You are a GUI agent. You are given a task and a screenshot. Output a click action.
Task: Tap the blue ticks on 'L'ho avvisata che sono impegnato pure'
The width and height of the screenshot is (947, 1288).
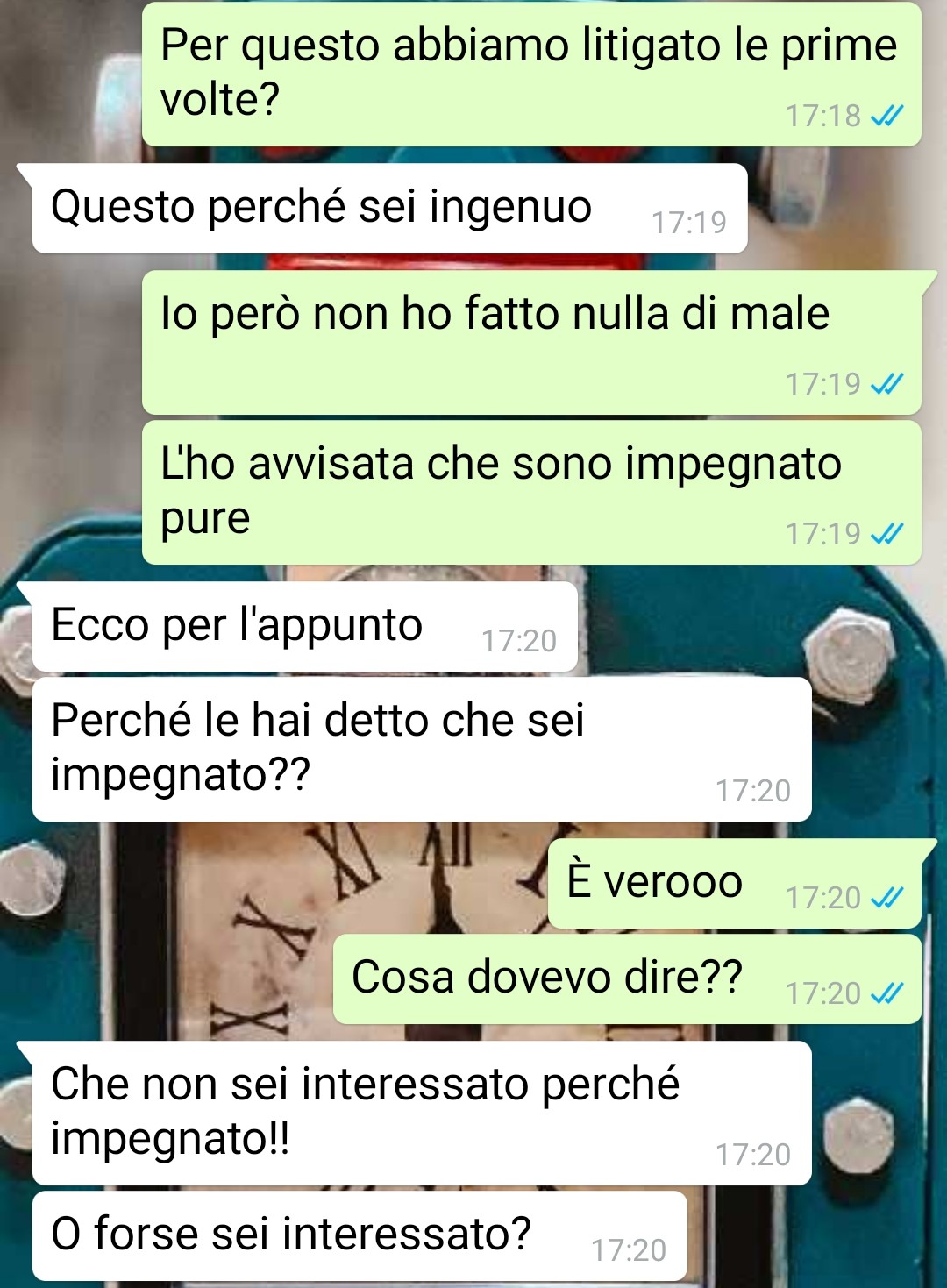point(886,534)
